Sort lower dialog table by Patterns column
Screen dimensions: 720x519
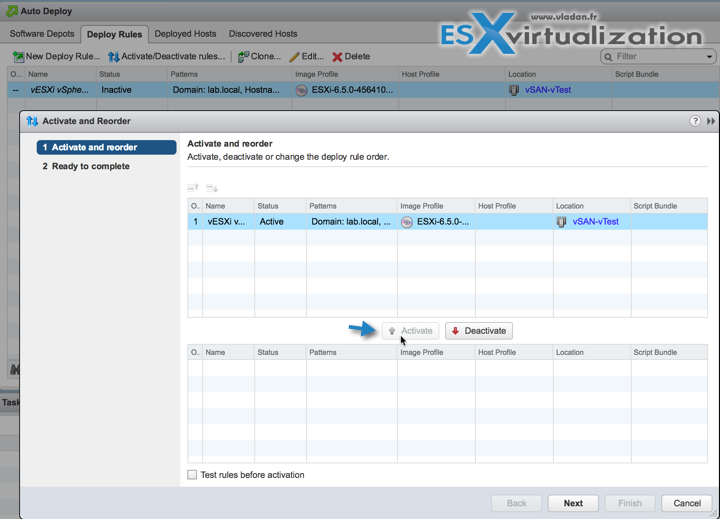[x=351, y=352]
